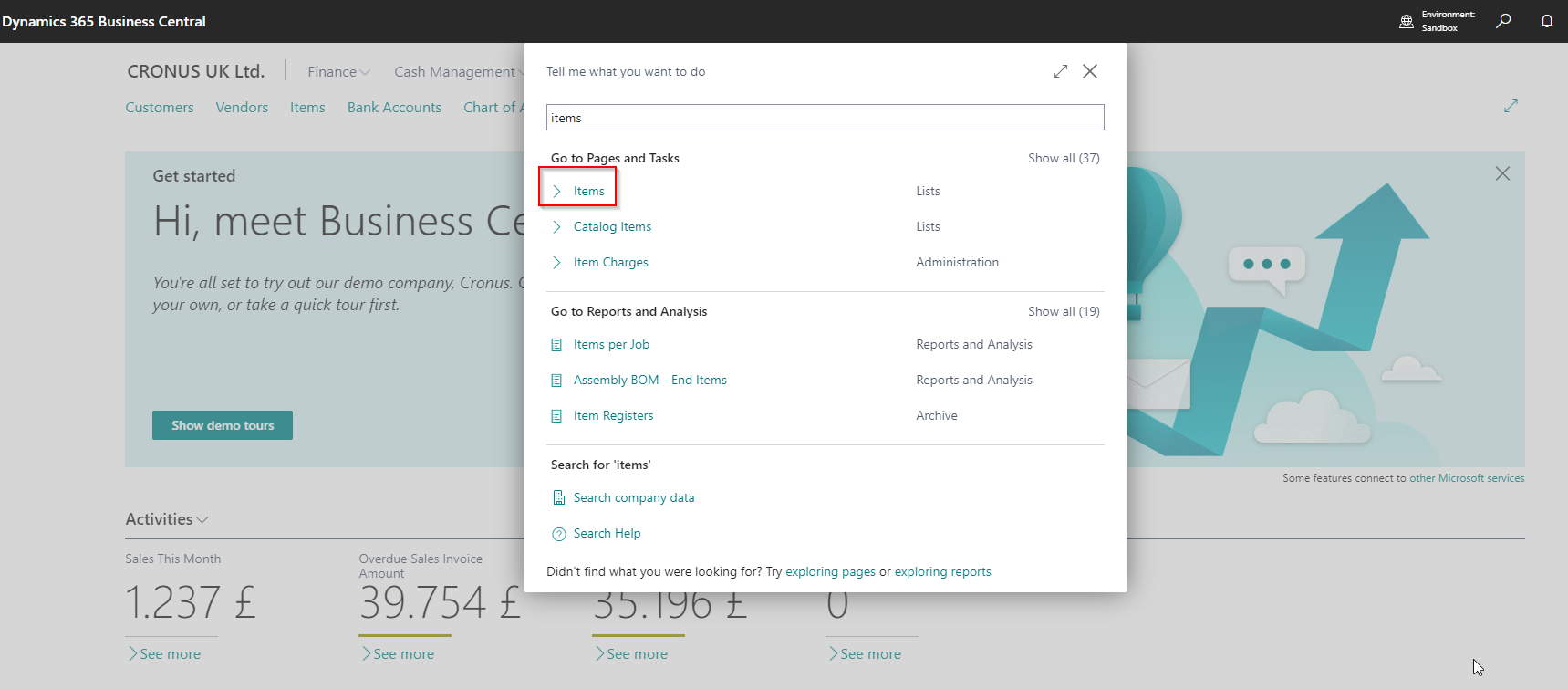
Task: Click the chevron next to Items result
Action: (556, 191)
